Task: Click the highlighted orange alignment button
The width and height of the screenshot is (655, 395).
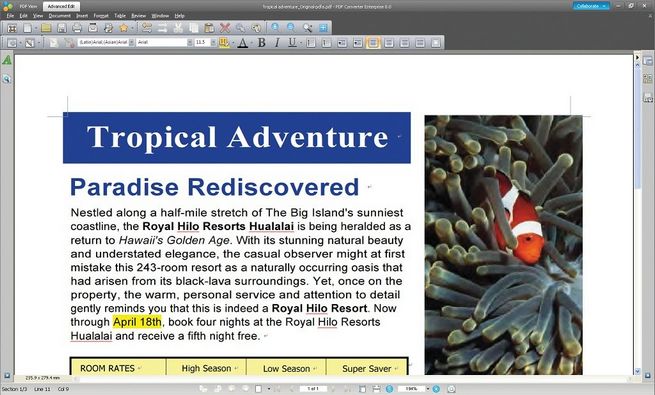Action: (x=373, y=42)
